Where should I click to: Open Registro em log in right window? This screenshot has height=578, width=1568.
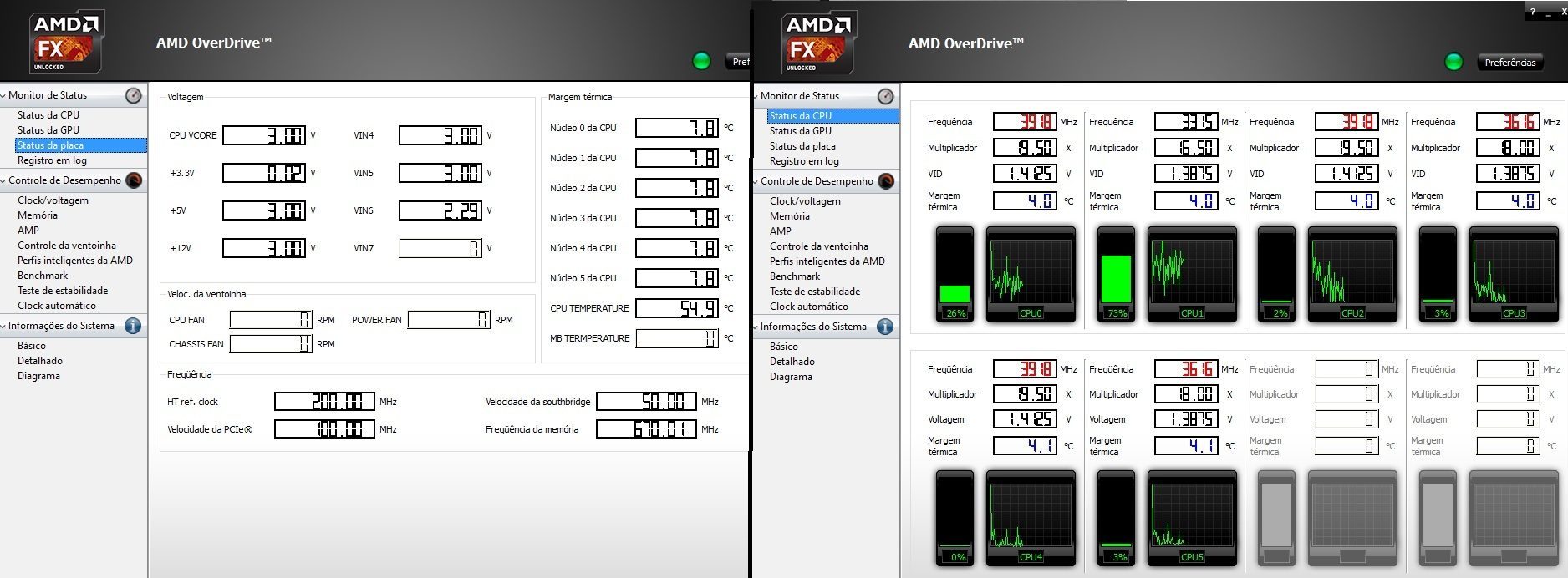pos(804,161)
